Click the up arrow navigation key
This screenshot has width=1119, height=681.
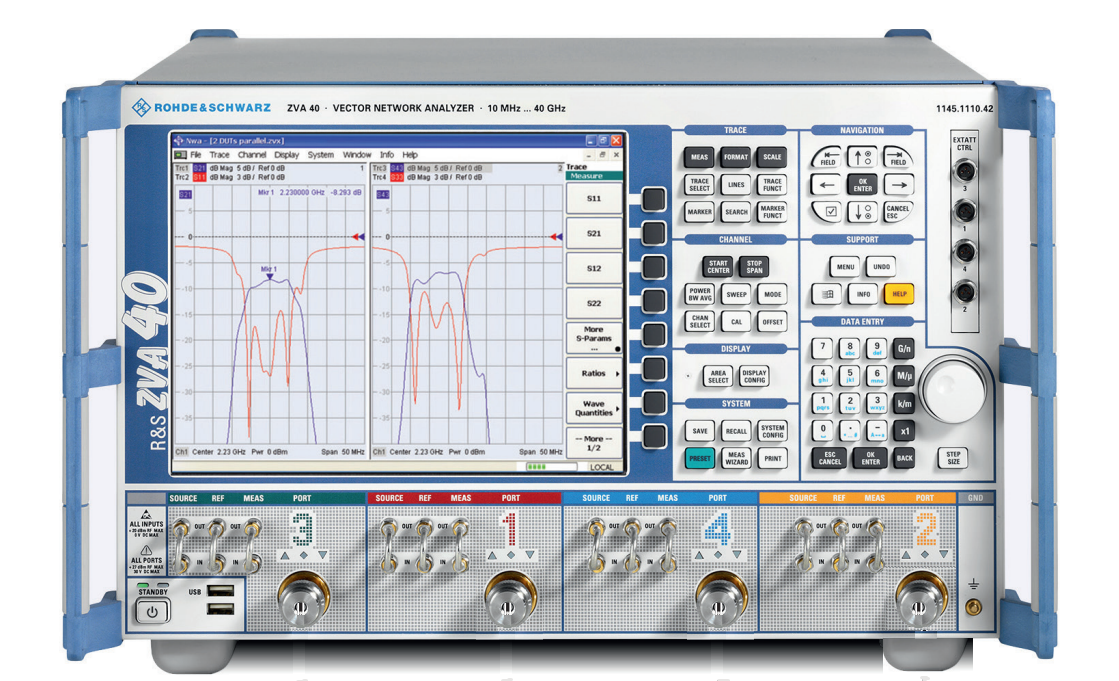coord(862,157)
